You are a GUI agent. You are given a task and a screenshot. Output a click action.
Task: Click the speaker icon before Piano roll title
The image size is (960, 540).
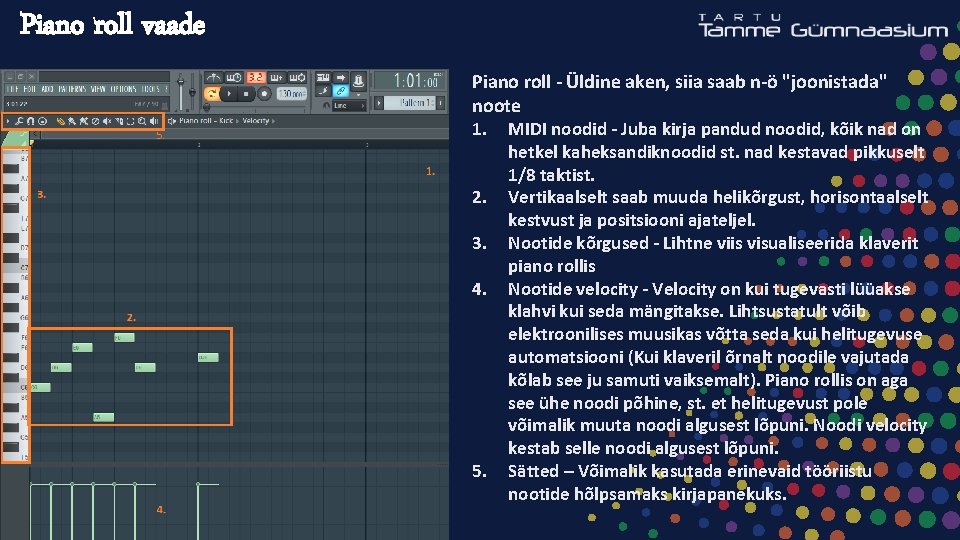coord(172,121)
